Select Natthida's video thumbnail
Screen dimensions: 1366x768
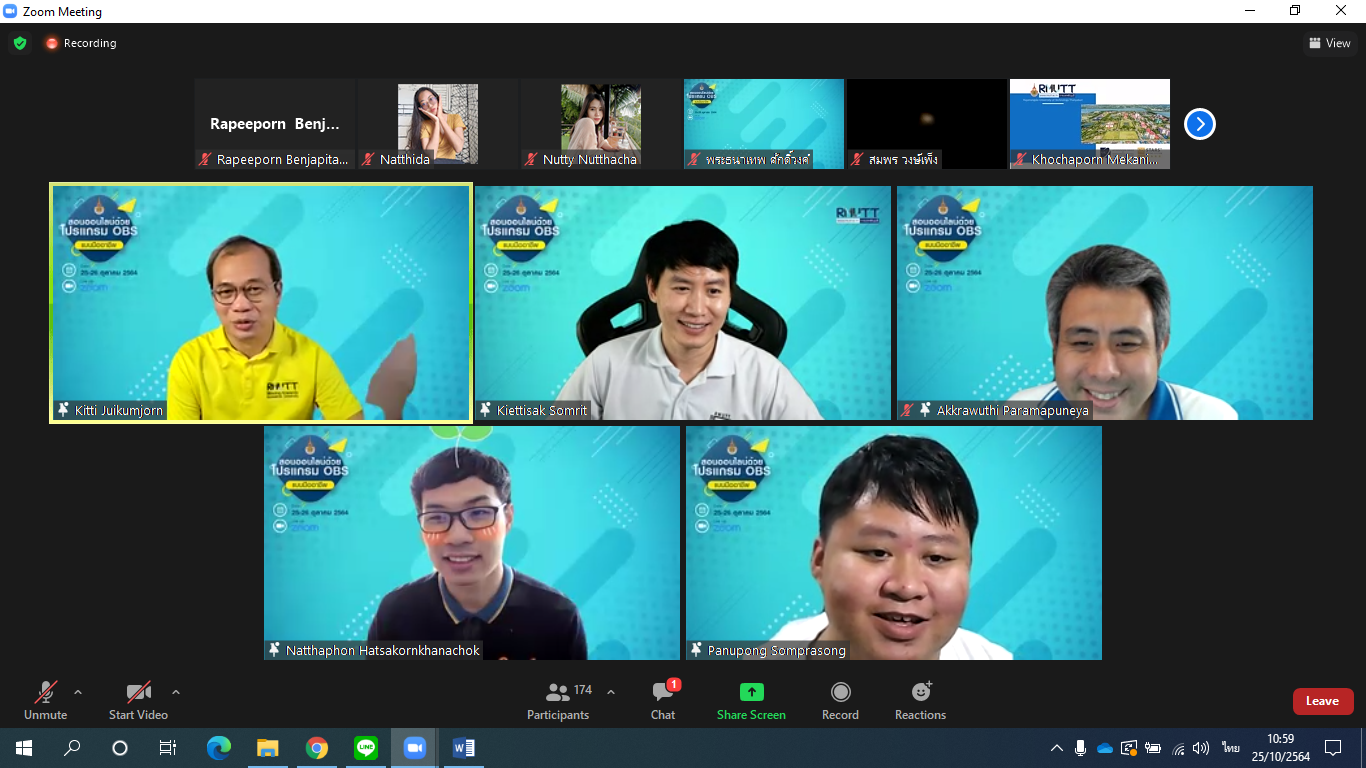coord(438,124)
